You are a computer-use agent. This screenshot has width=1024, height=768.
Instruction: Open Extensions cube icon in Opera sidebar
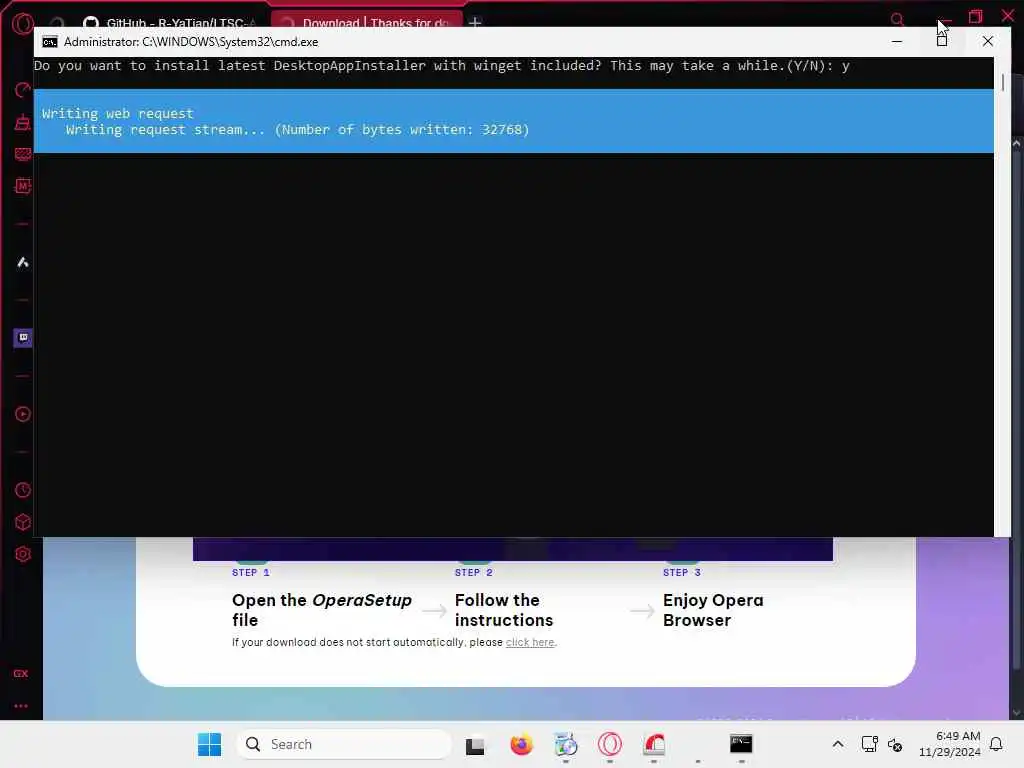pyautogui.click(x=23, y=522)
